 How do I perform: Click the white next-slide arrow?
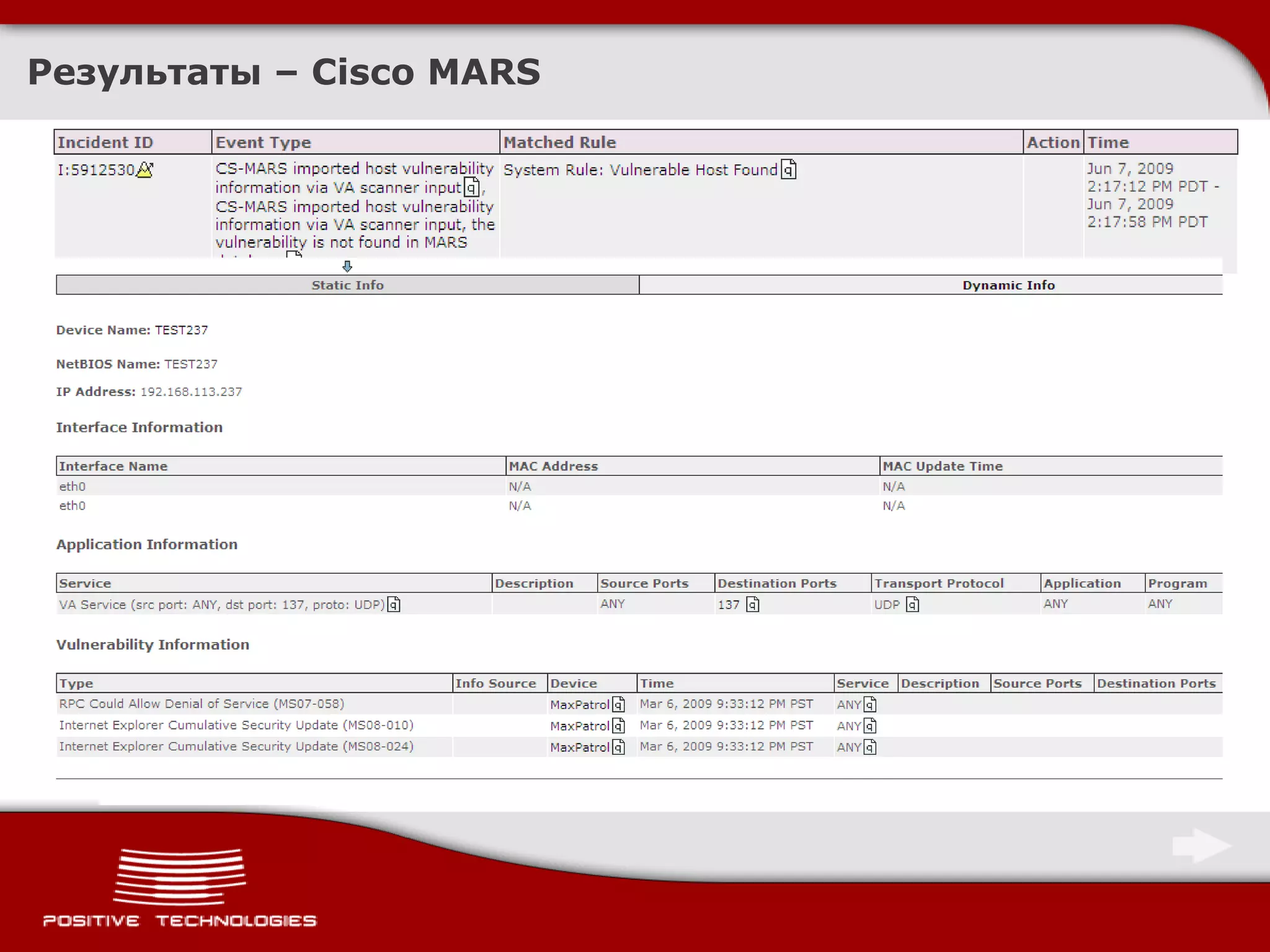[1201, 845]
